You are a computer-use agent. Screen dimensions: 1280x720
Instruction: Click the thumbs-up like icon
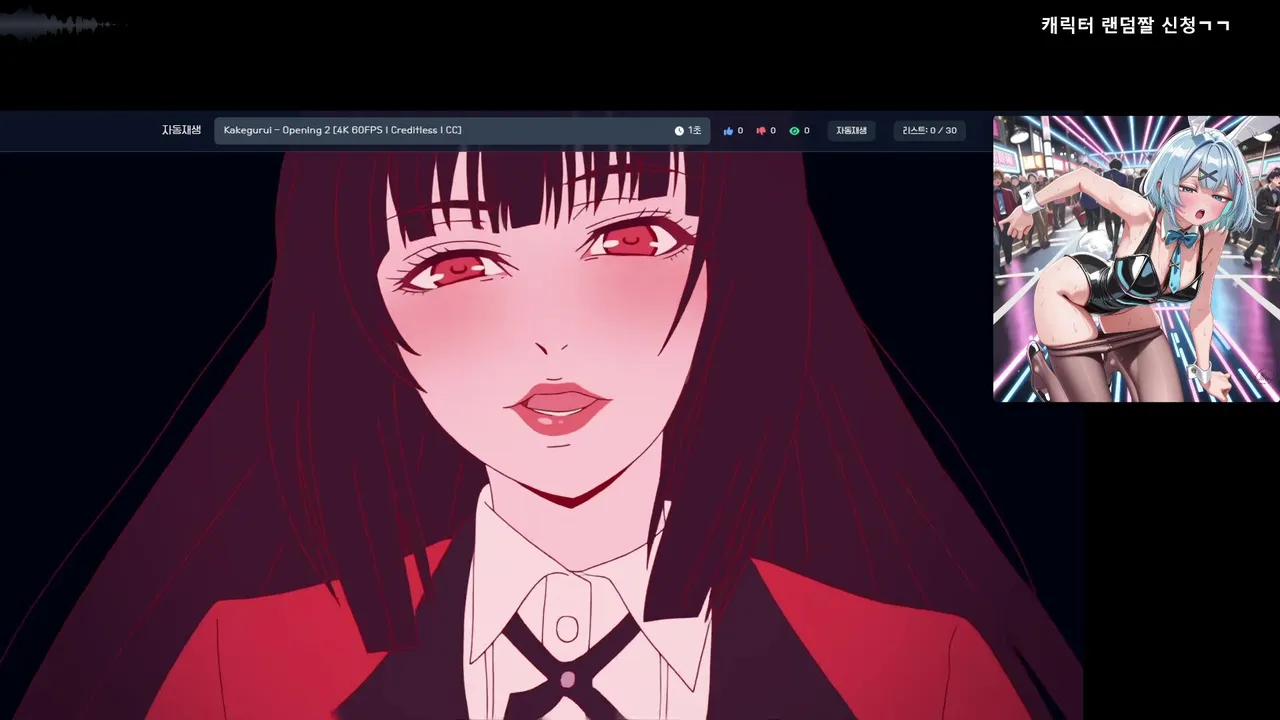pyautogui.click(x=728, y=131)
